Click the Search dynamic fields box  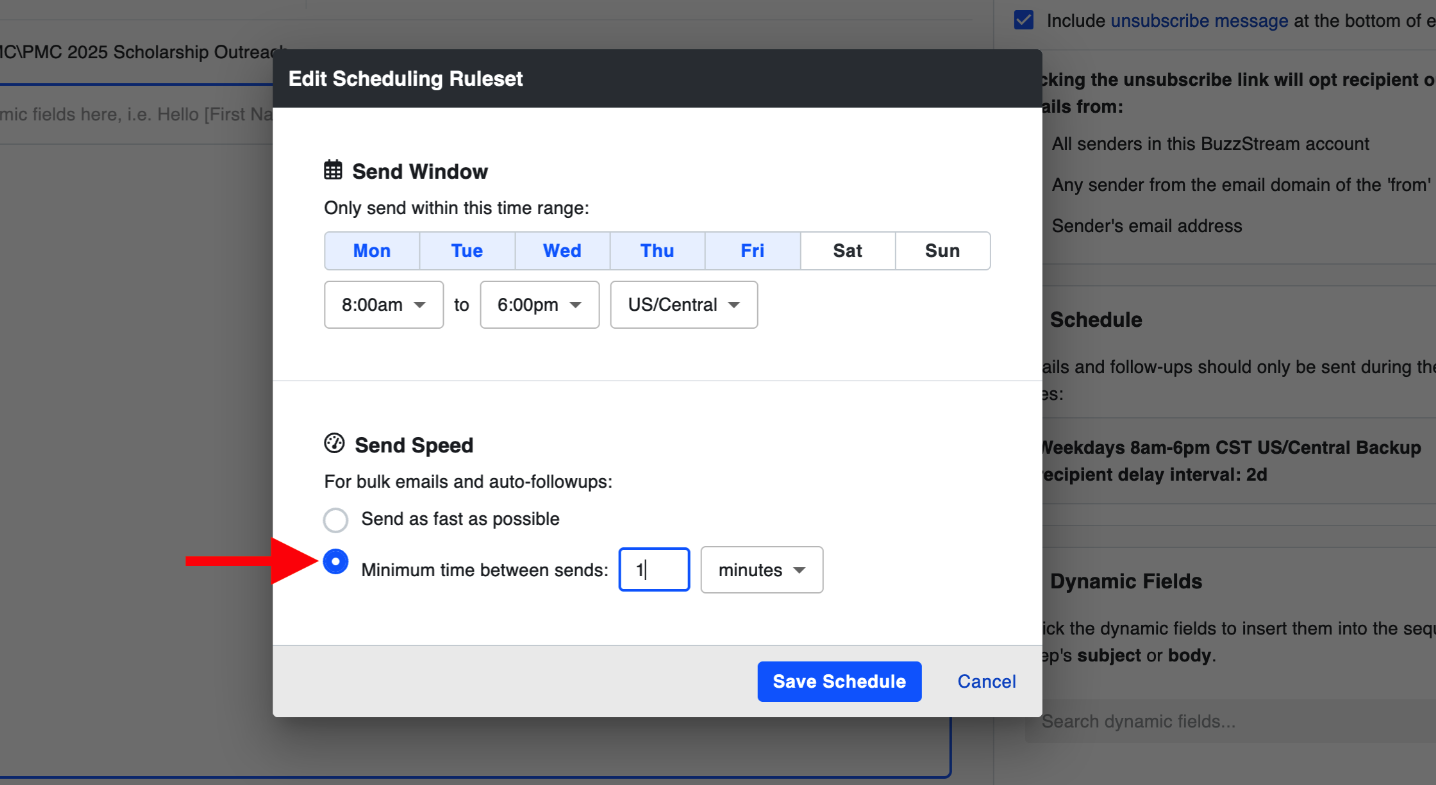tap(1230, 721)
